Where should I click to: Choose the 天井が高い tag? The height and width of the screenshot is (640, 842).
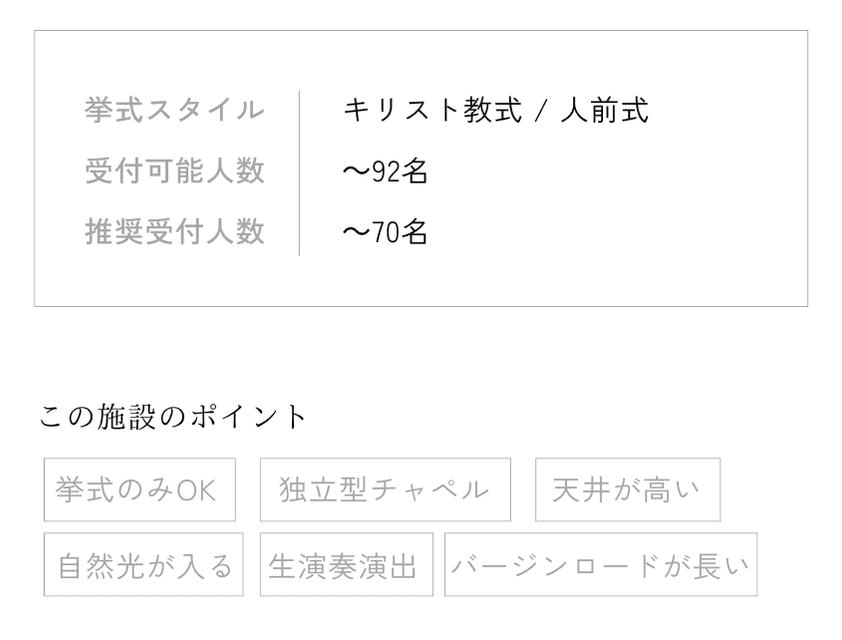coord(628,489)
